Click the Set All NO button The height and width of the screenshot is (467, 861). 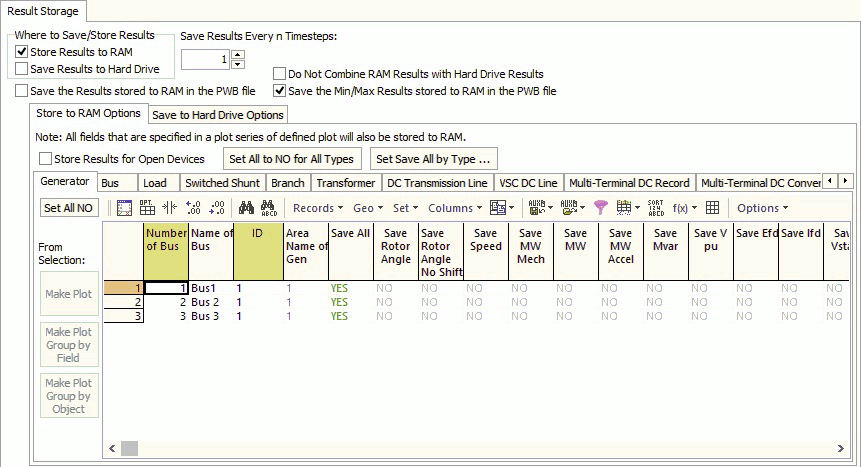pos(68,208)
